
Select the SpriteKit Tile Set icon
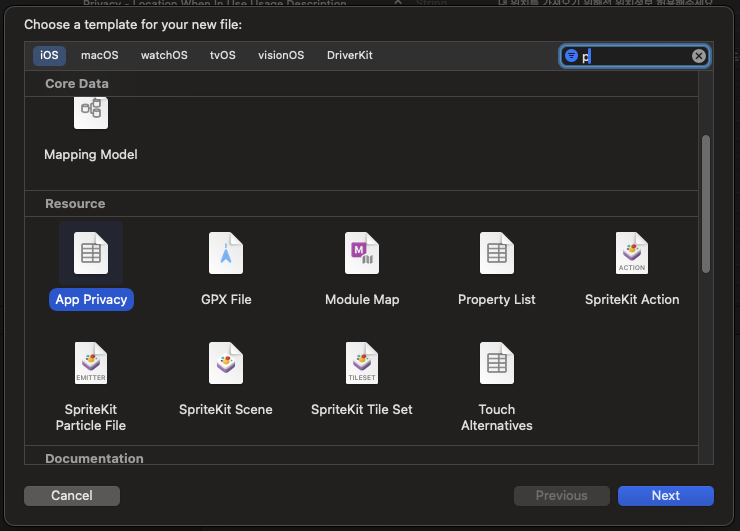click(362, 363)
